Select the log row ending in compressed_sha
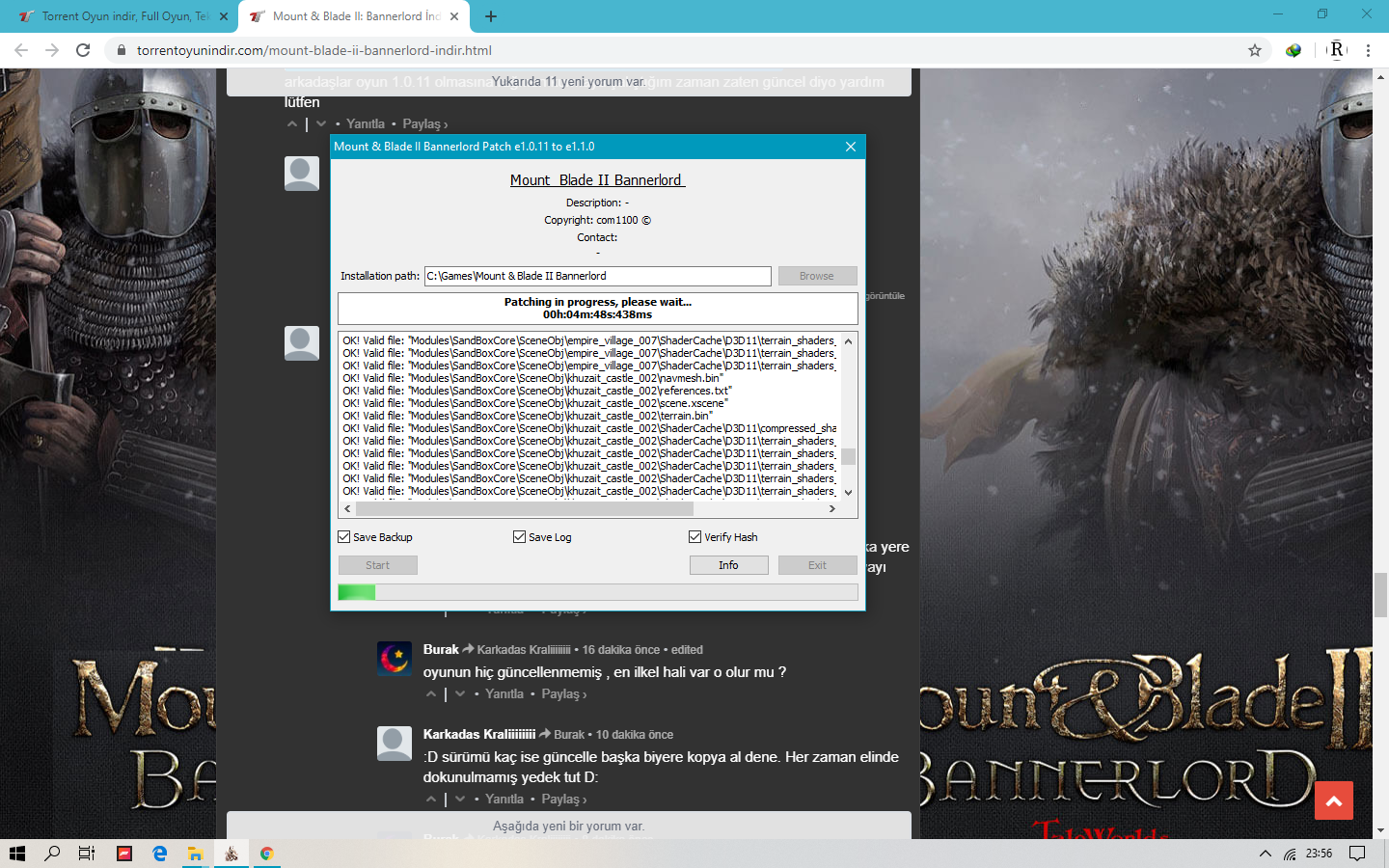The height and width of the screenshot is (868, 1389). tap(588, 428)
